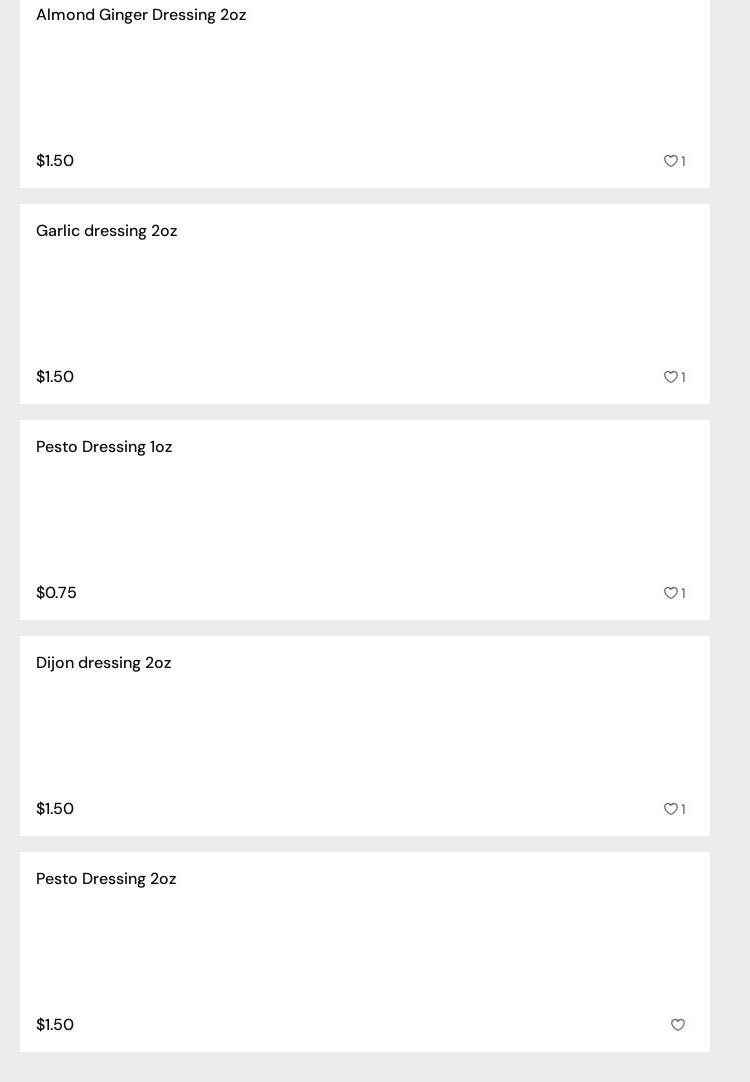Click the like count on Garlic dressing card
Viewport: 750px width, 1082px height.
click(684, 377)
